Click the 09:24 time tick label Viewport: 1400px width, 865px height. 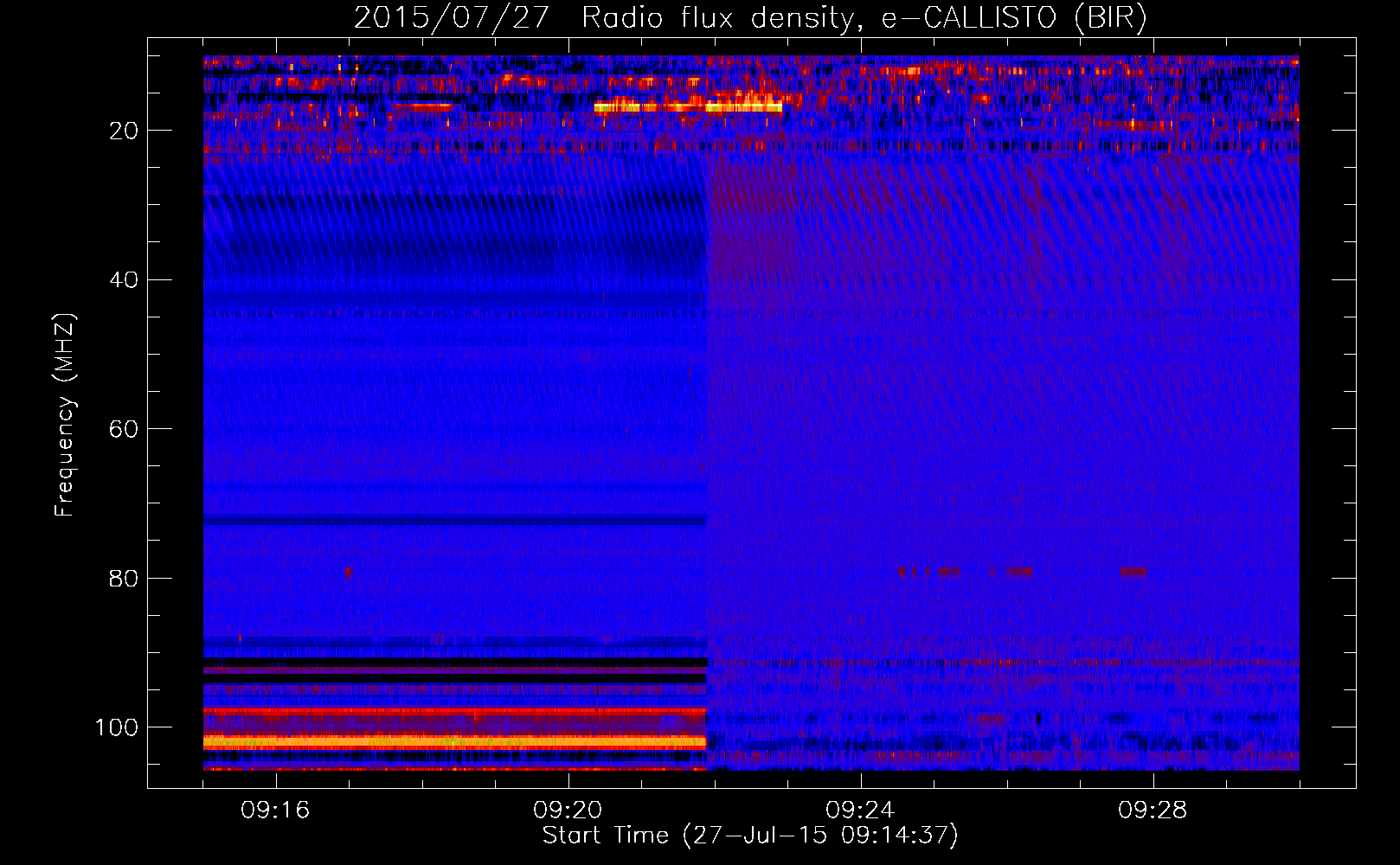861,810
